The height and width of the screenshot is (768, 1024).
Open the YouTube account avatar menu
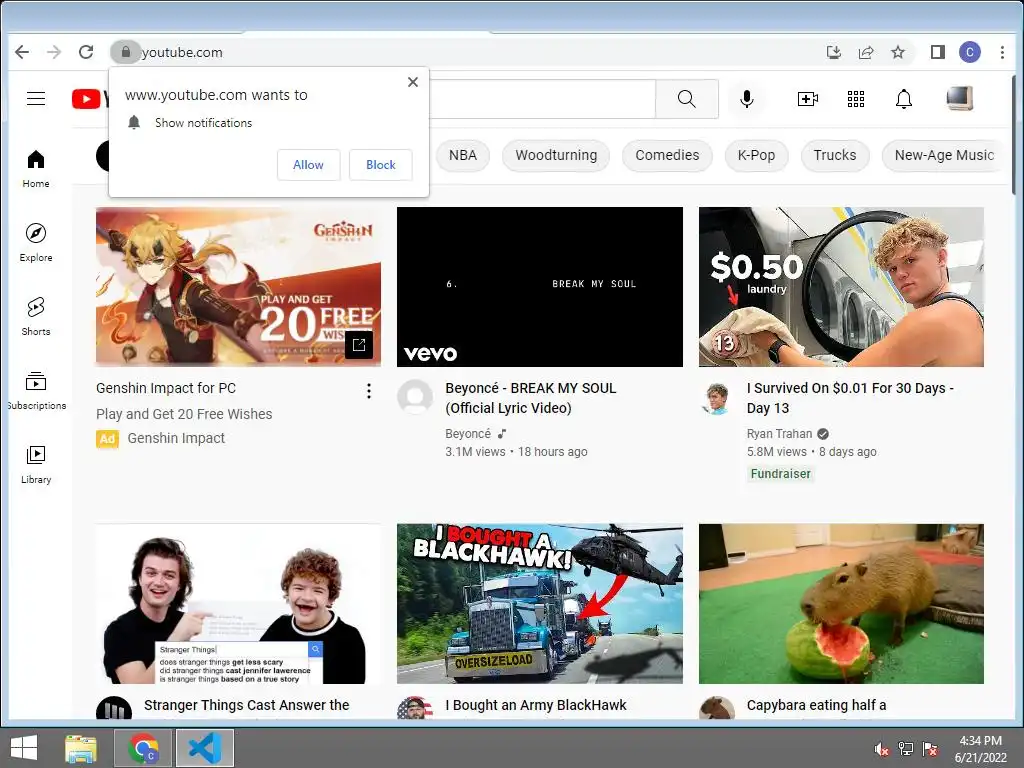click(959, 99)
